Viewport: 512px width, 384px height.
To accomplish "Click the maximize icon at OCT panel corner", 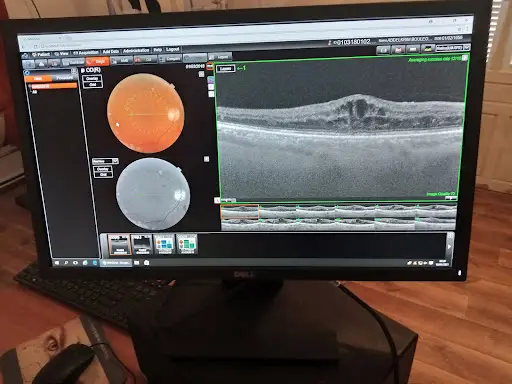I will [465, 58].
